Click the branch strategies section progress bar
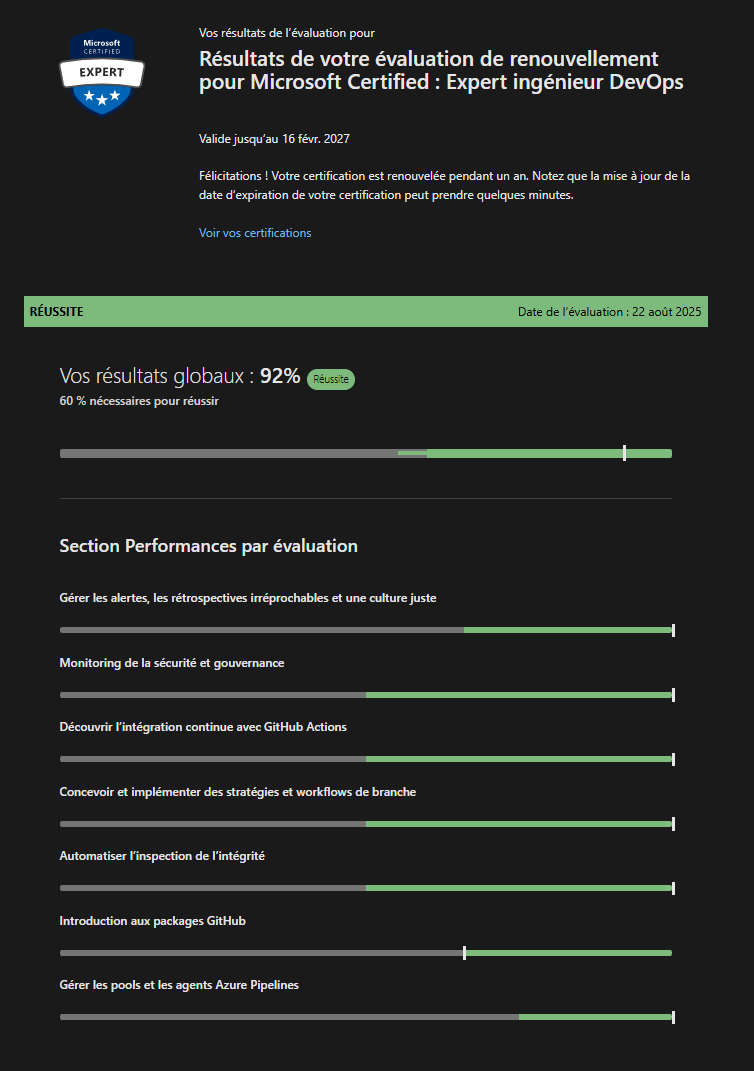The height and width of the screenshot is (1071, 754). [x=366, y=823]
